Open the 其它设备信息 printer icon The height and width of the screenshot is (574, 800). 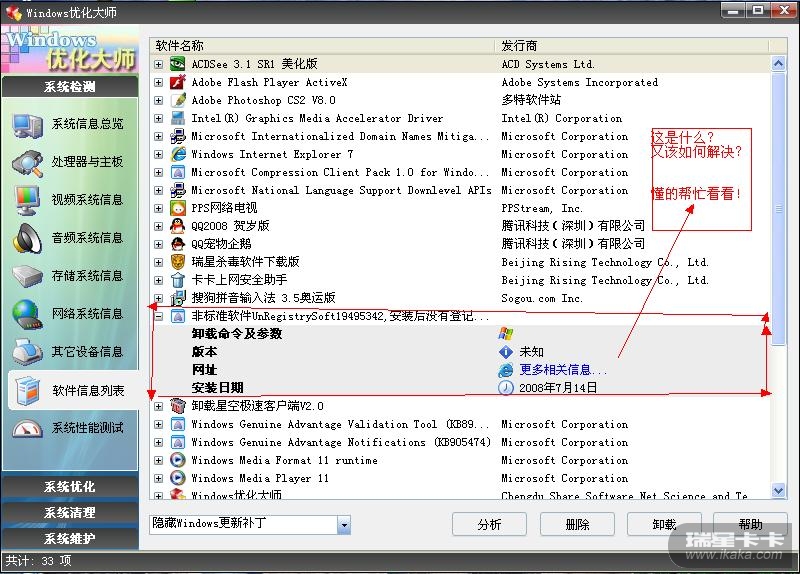point(28,352)
